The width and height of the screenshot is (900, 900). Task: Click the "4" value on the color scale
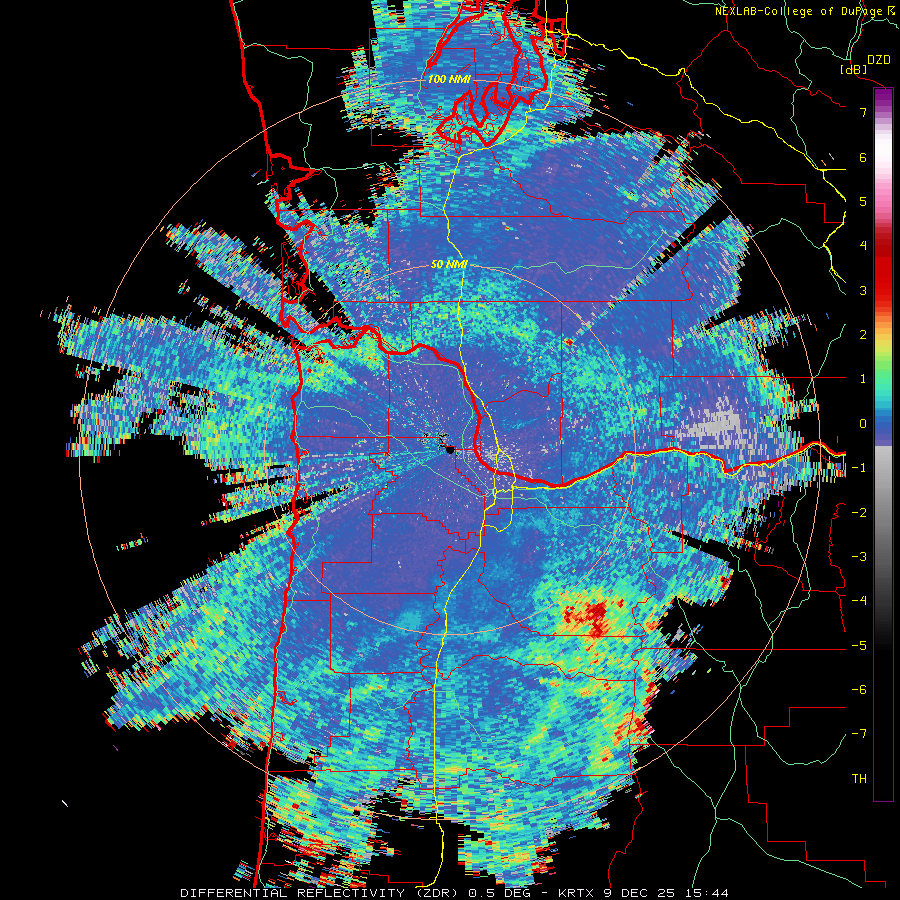click(863, 246)
